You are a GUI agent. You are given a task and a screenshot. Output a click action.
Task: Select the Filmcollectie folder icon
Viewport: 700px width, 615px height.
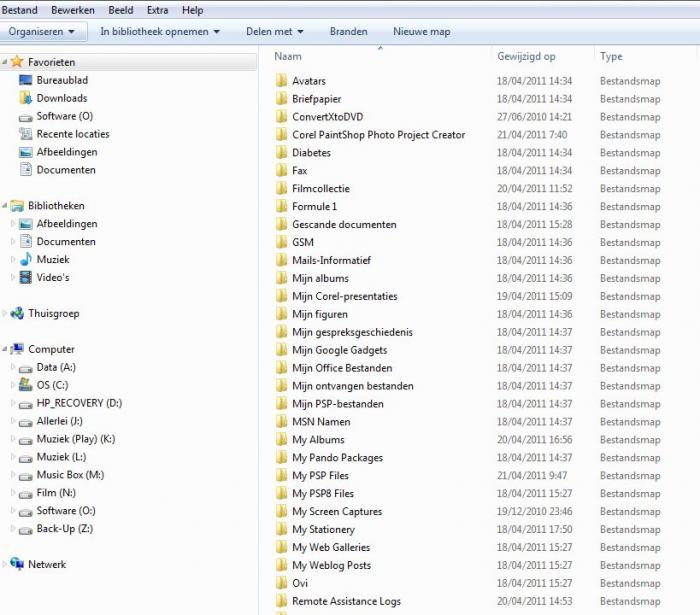pos(281,188)
